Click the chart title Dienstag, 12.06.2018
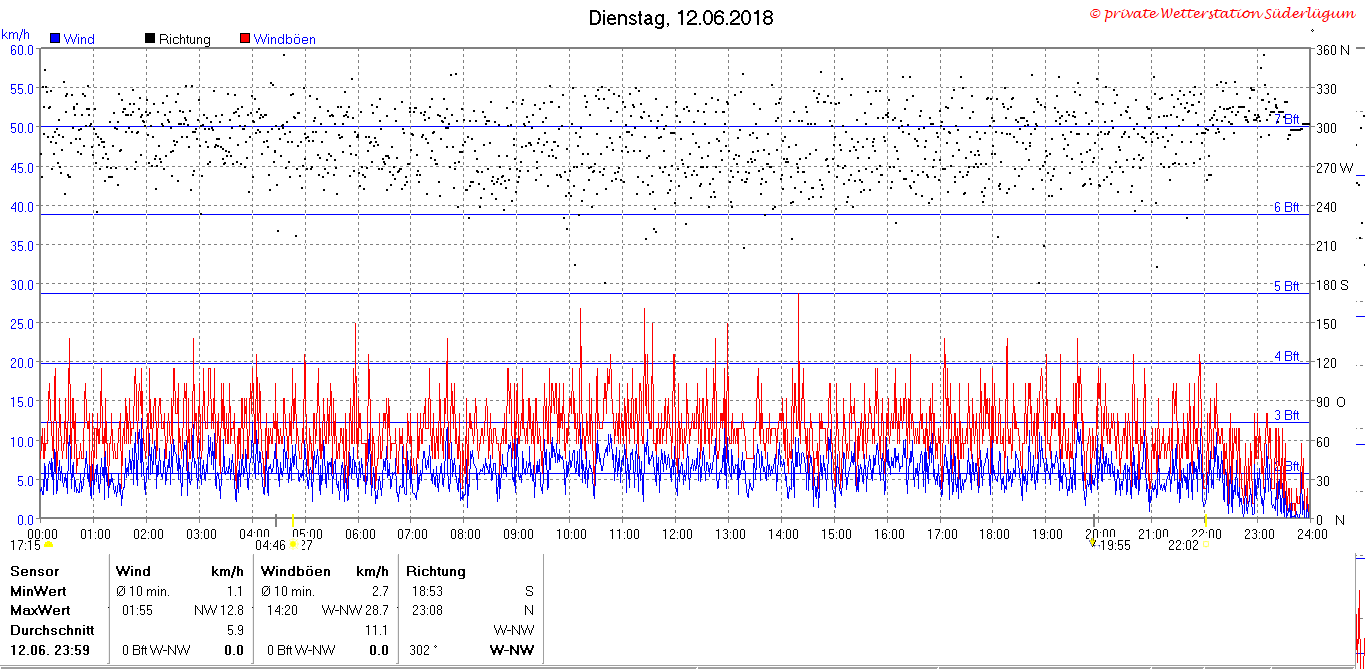This screenshot has height=669, width=1366. (x=681, y=18)
